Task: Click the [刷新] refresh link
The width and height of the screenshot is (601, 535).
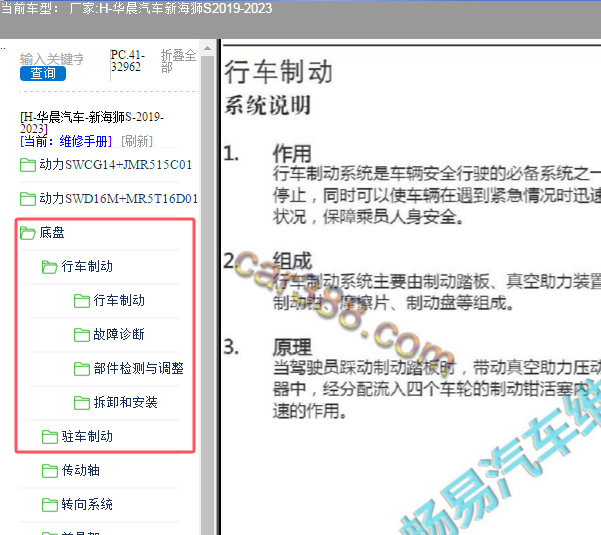Action: (x=137, y=141)
